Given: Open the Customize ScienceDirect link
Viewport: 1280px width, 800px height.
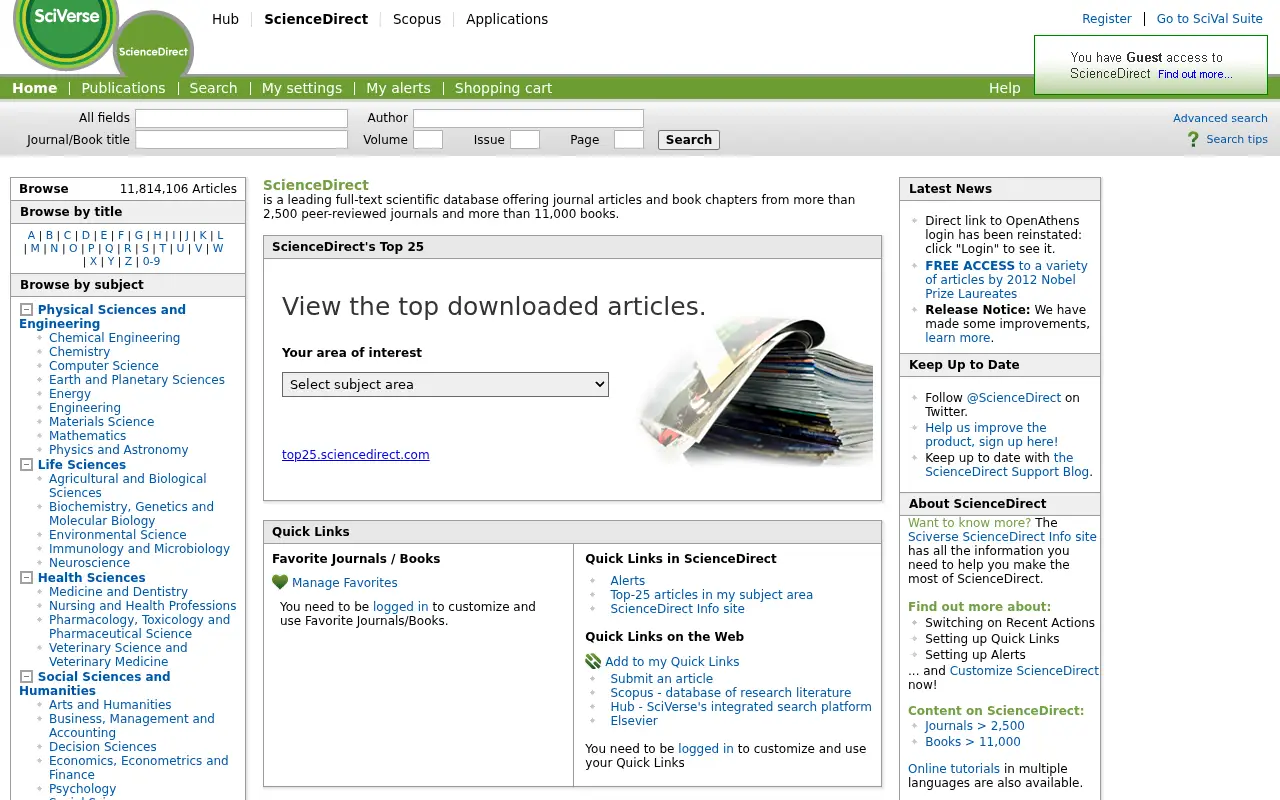Looking at the screenshot, I should click(1024, 671).
